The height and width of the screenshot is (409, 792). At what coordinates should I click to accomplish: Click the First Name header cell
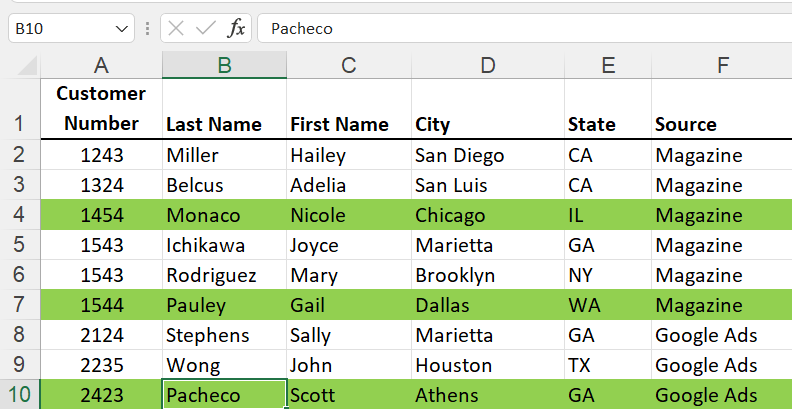click(349, 109)
